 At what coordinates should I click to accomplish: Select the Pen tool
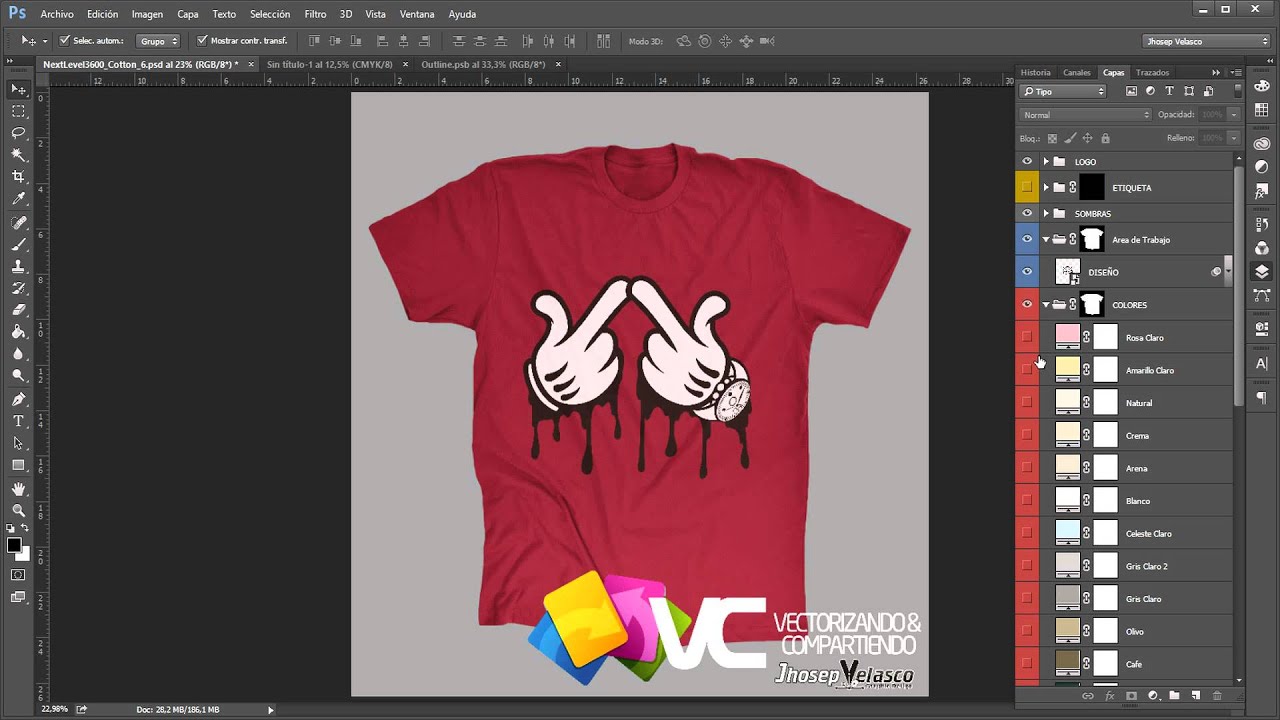click(x=18, y=399)
